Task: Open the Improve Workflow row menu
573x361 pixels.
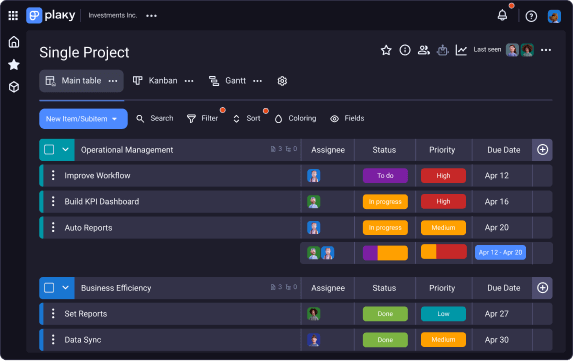Action: click(53, 175)
